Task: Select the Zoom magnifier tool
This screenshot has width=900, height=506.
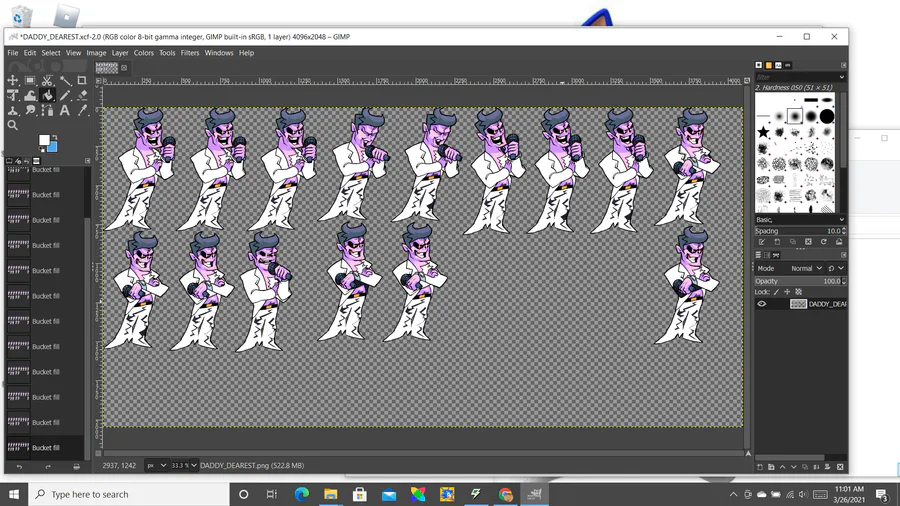Action: (13, 125)
